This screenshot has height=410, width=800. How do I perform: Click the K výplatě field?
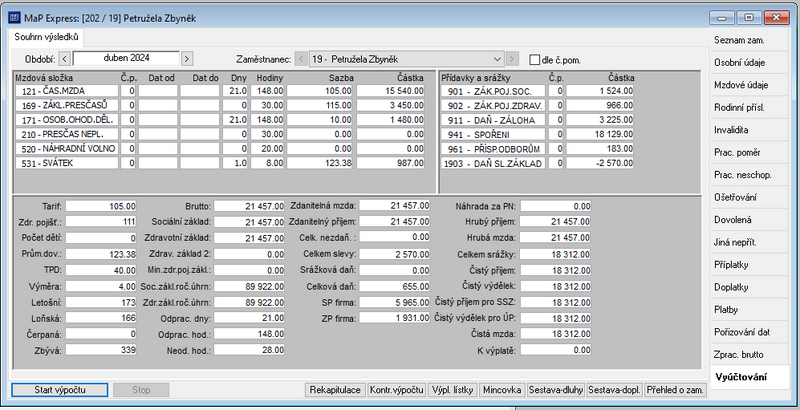[x=556, y=350]
